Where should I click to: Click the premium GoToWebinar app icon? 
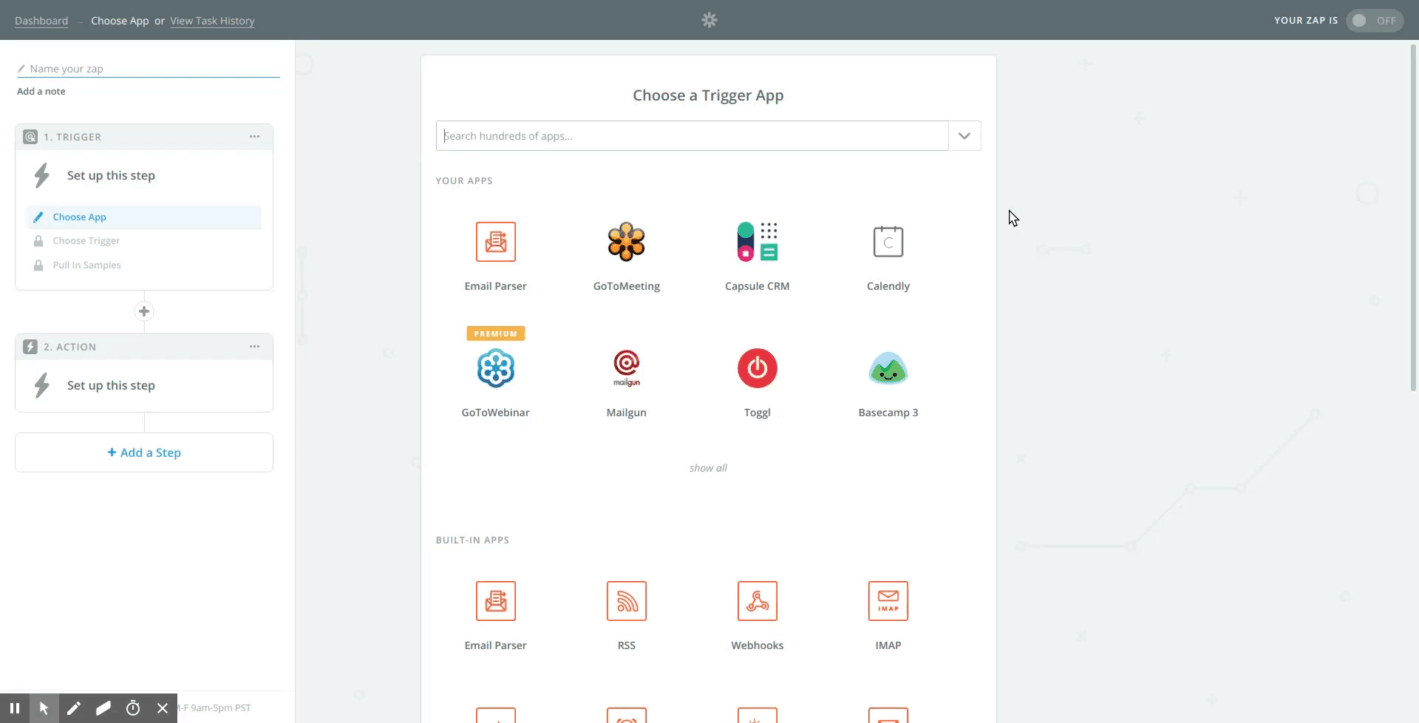pos(495,368)
